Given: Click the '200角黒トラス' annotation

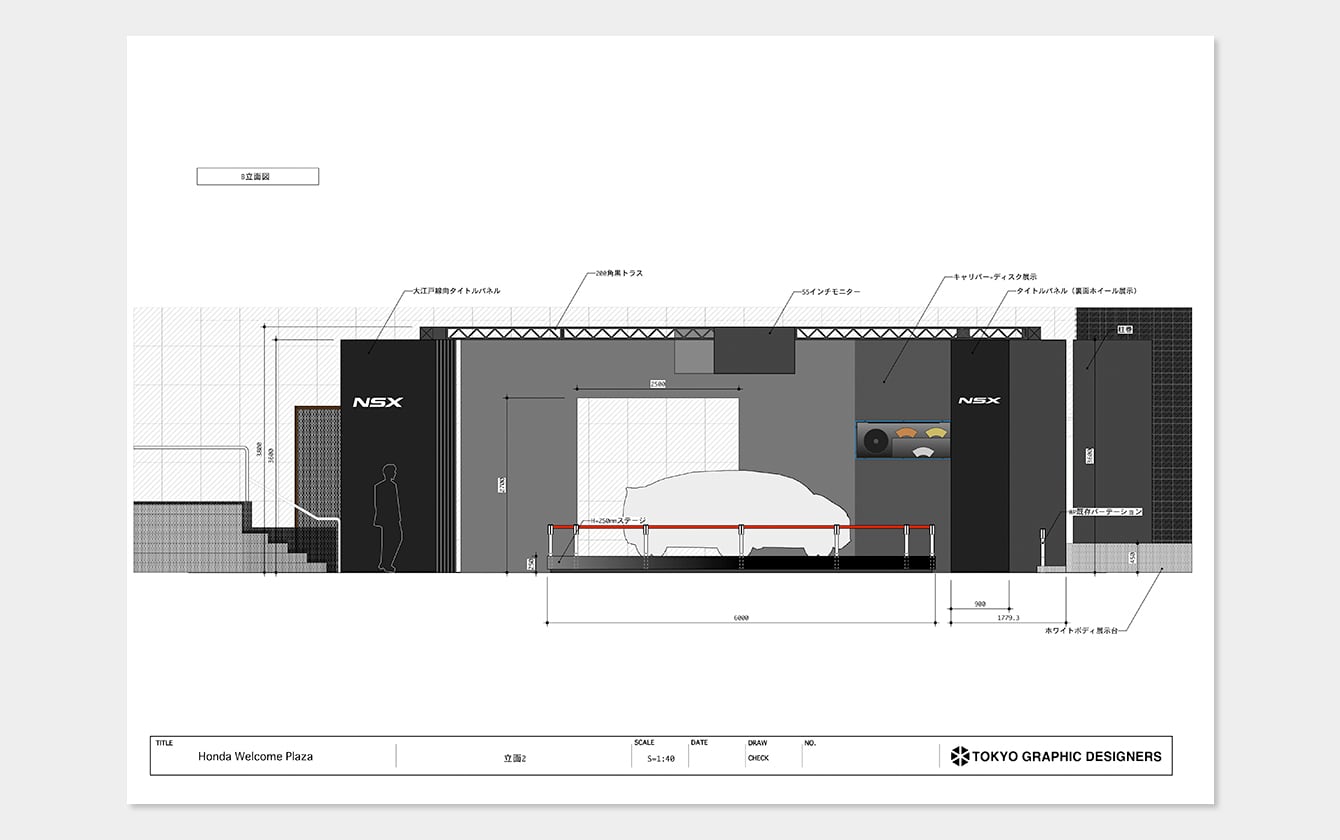Looking at the screenshot, I should pyautogui.click(x=618, y=273).
